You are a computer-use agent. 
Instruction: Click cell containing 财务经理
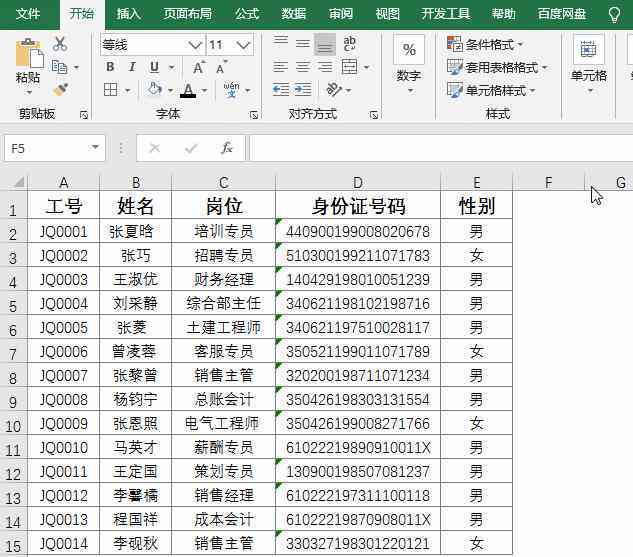click(224, 279)
